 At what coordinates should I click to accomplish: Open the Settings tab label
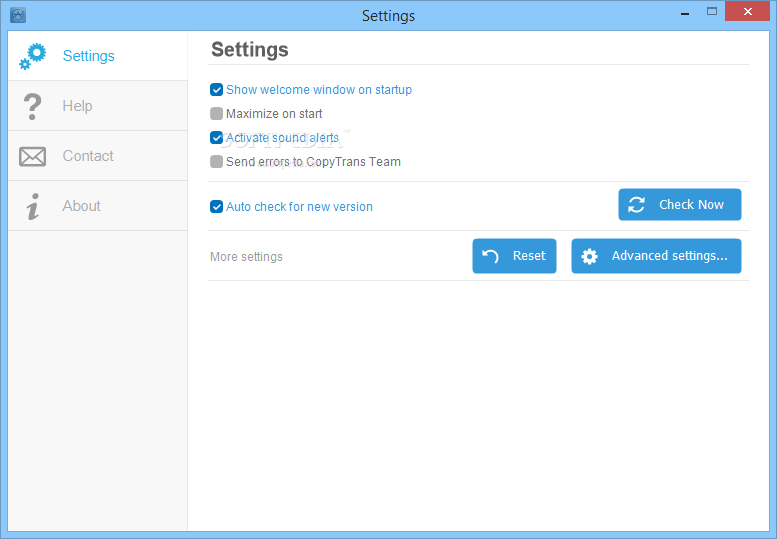point(89,56)
